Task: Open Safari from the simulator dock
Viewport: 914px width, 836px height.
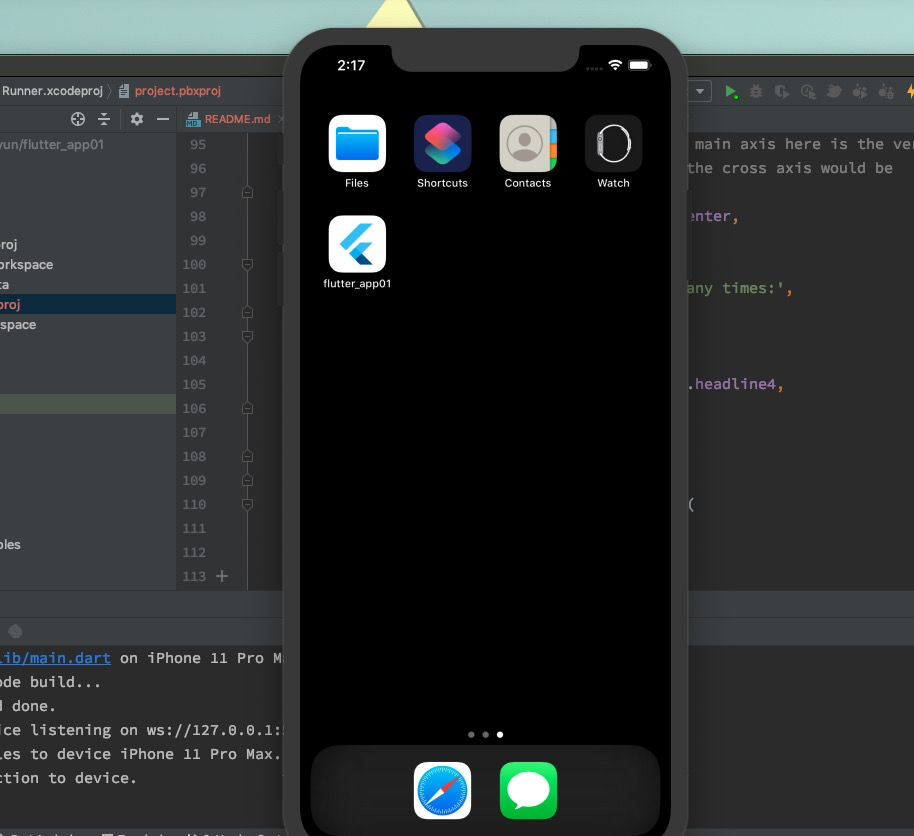Action: pos(442,791)
